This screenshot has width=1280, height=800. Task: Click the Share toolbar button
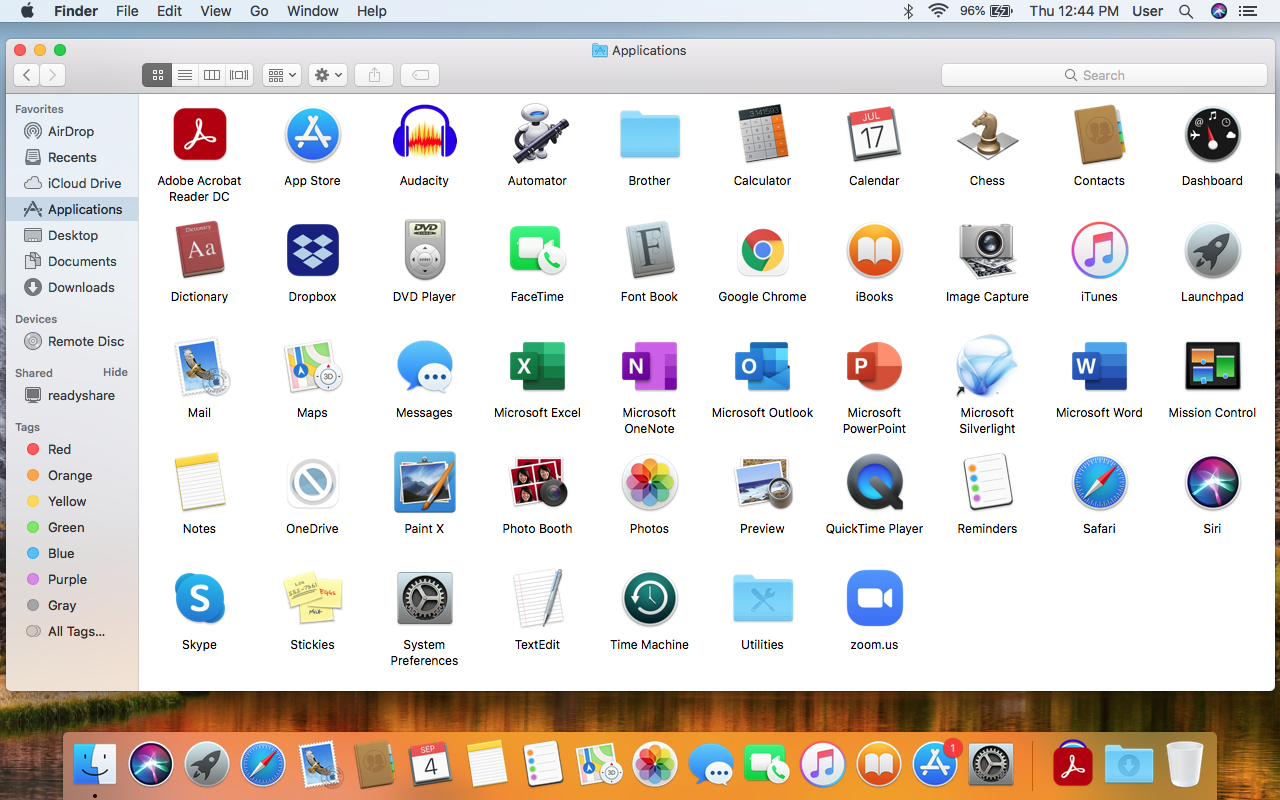point(374,75)
